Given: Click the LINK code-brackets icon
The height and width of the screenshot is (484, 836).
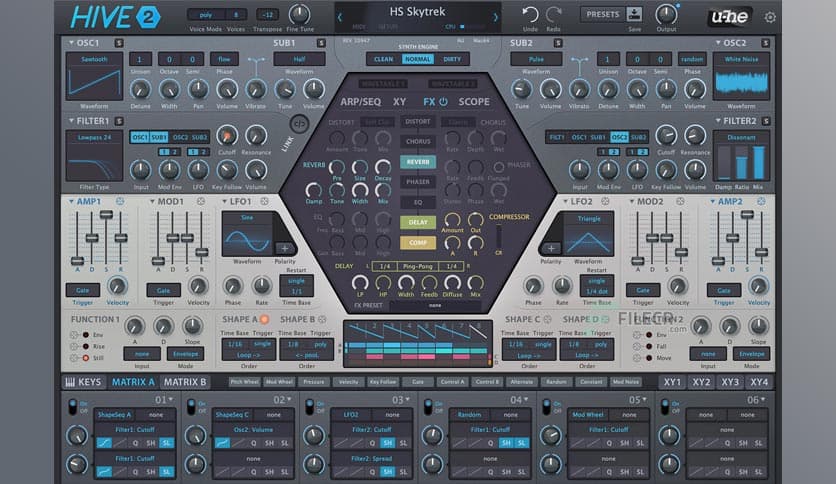Looking at the screenshot, I should 298,124.
